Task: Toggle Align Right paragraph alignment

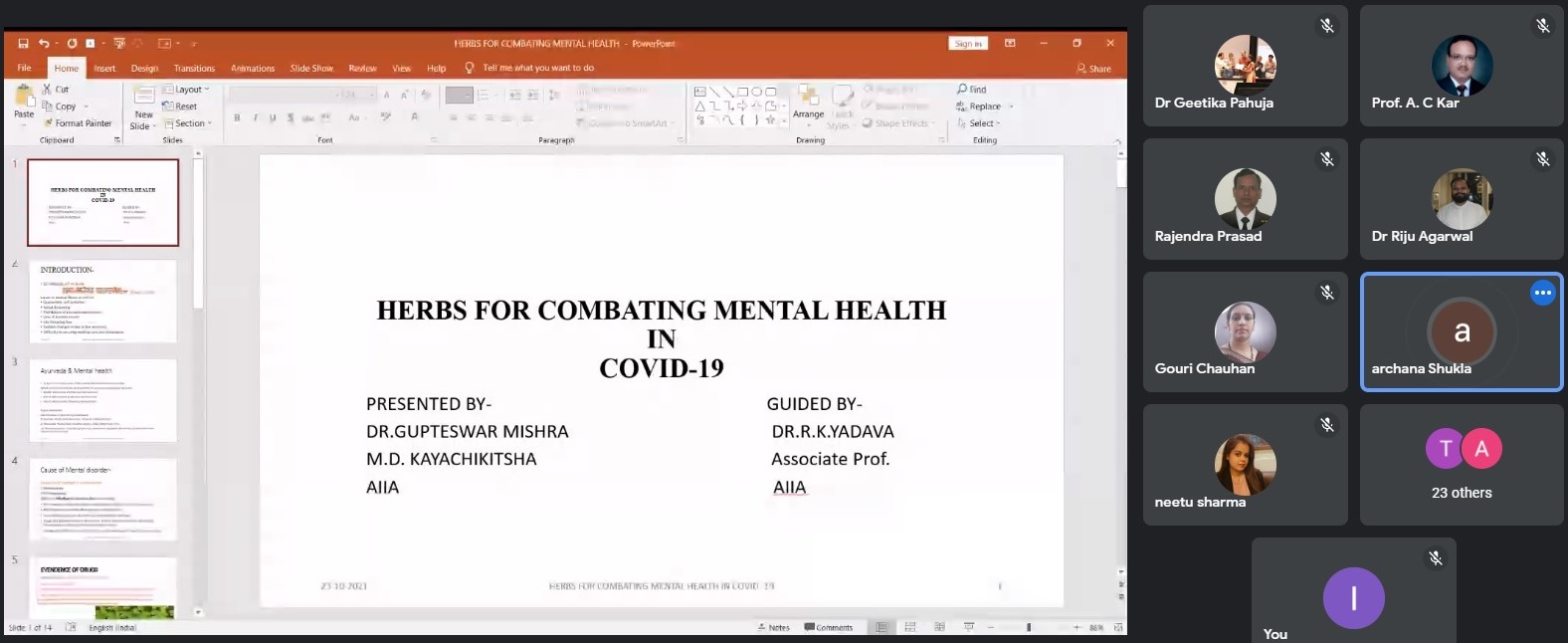Action: 490,117
